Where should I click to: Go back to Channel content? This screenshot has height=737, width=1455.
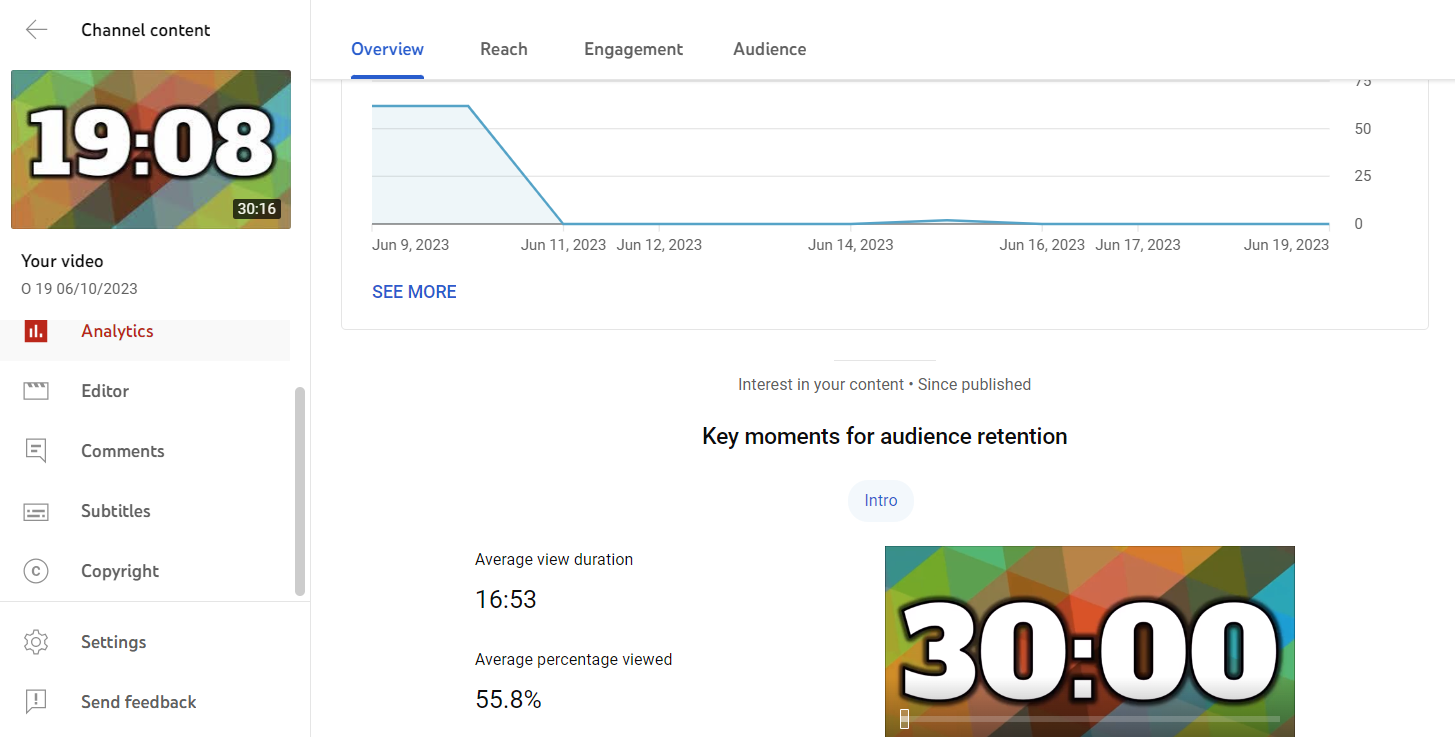[36, 30]
